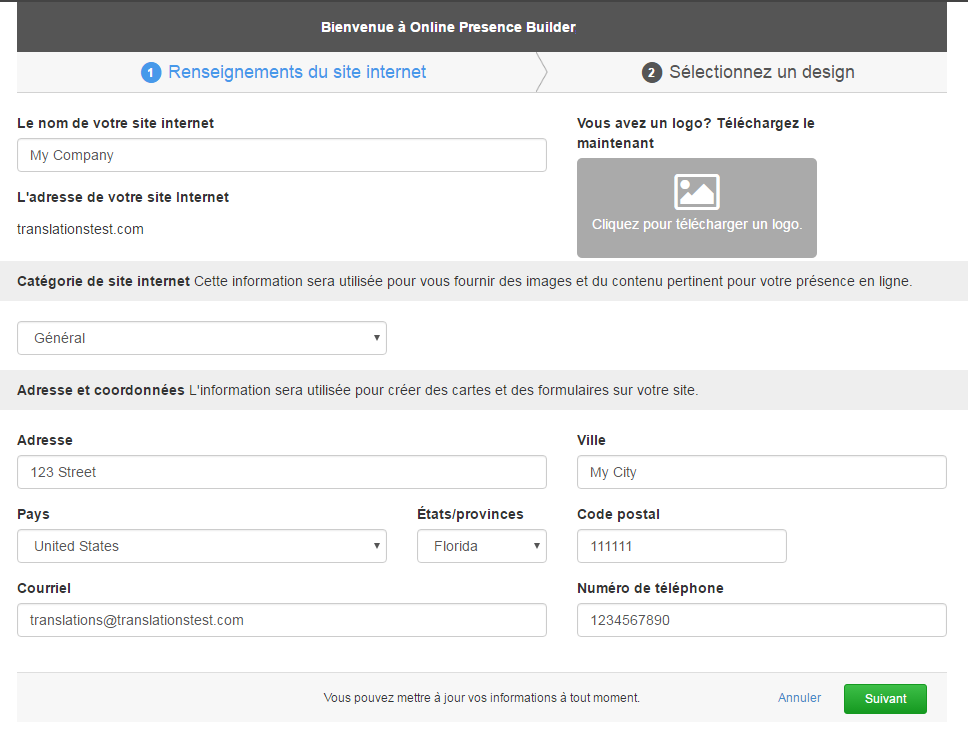The image size is (968, 748).
Task: Expand the Pays country dropdown
Action: pyautogui.click(x=202, y=546)
